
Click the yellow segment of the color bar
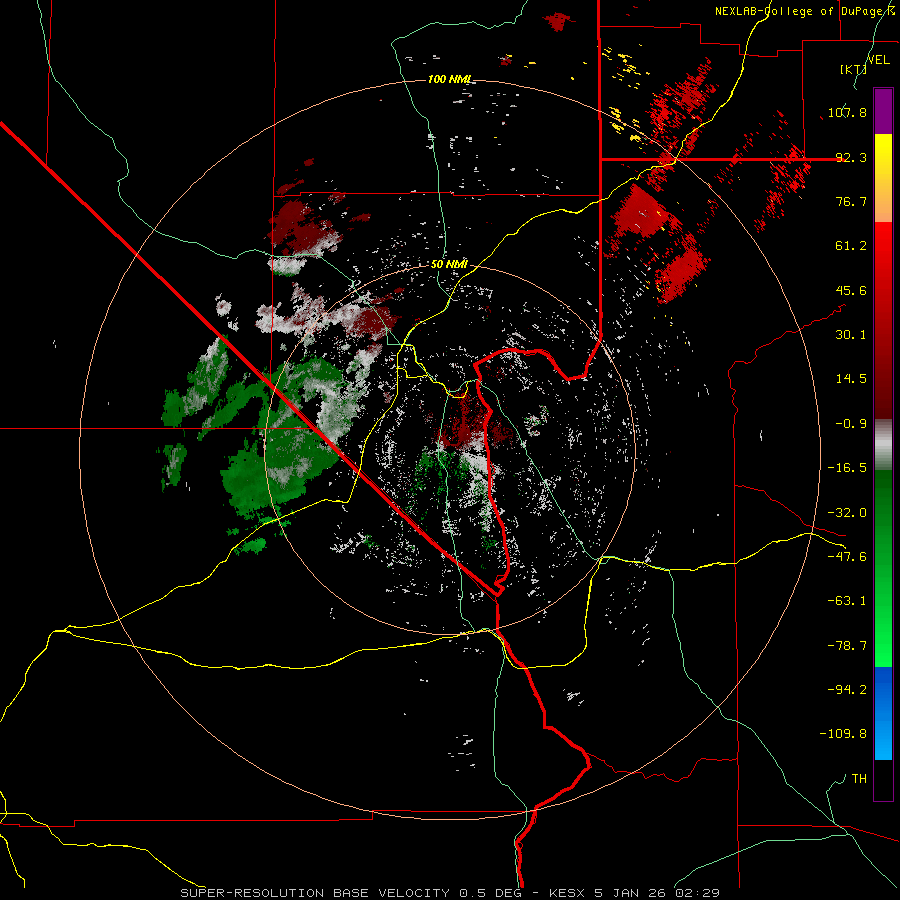(x=883, y=178)
